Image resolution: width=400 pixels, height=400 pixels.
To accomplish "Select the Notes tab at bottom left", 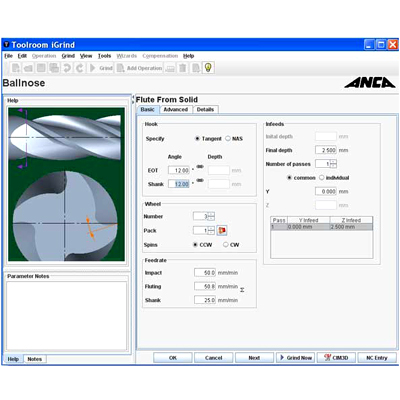I will (35, 359).
